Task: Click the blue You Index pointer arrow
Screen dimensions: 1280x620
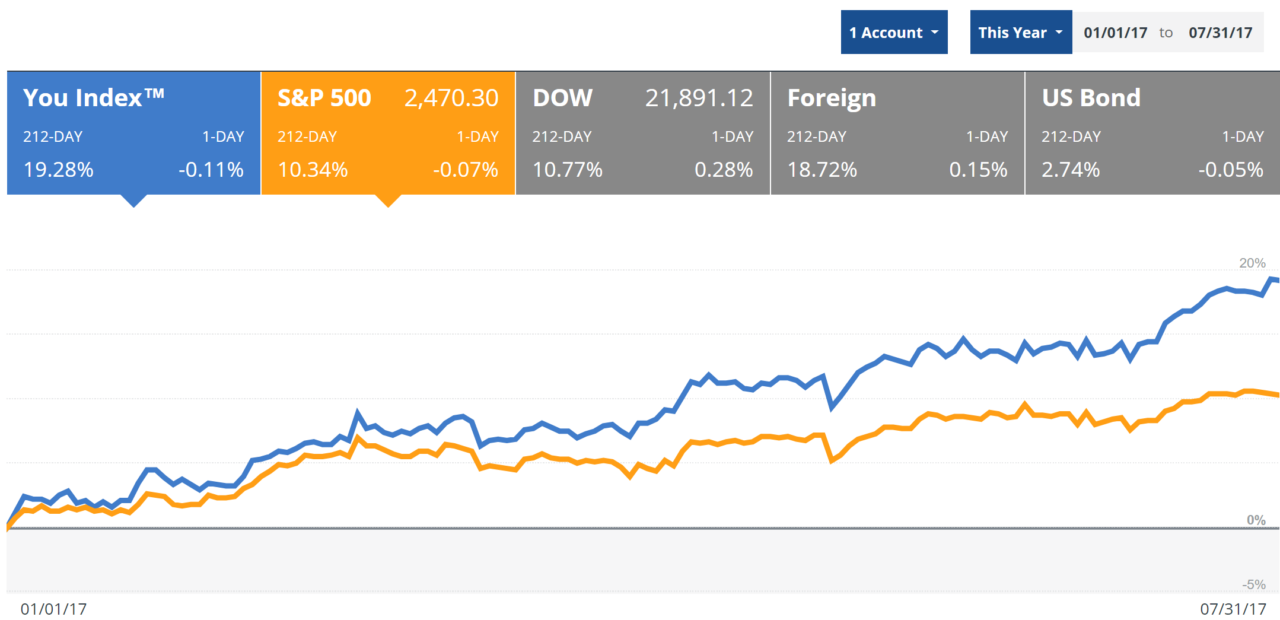Action: pos(133,200)
